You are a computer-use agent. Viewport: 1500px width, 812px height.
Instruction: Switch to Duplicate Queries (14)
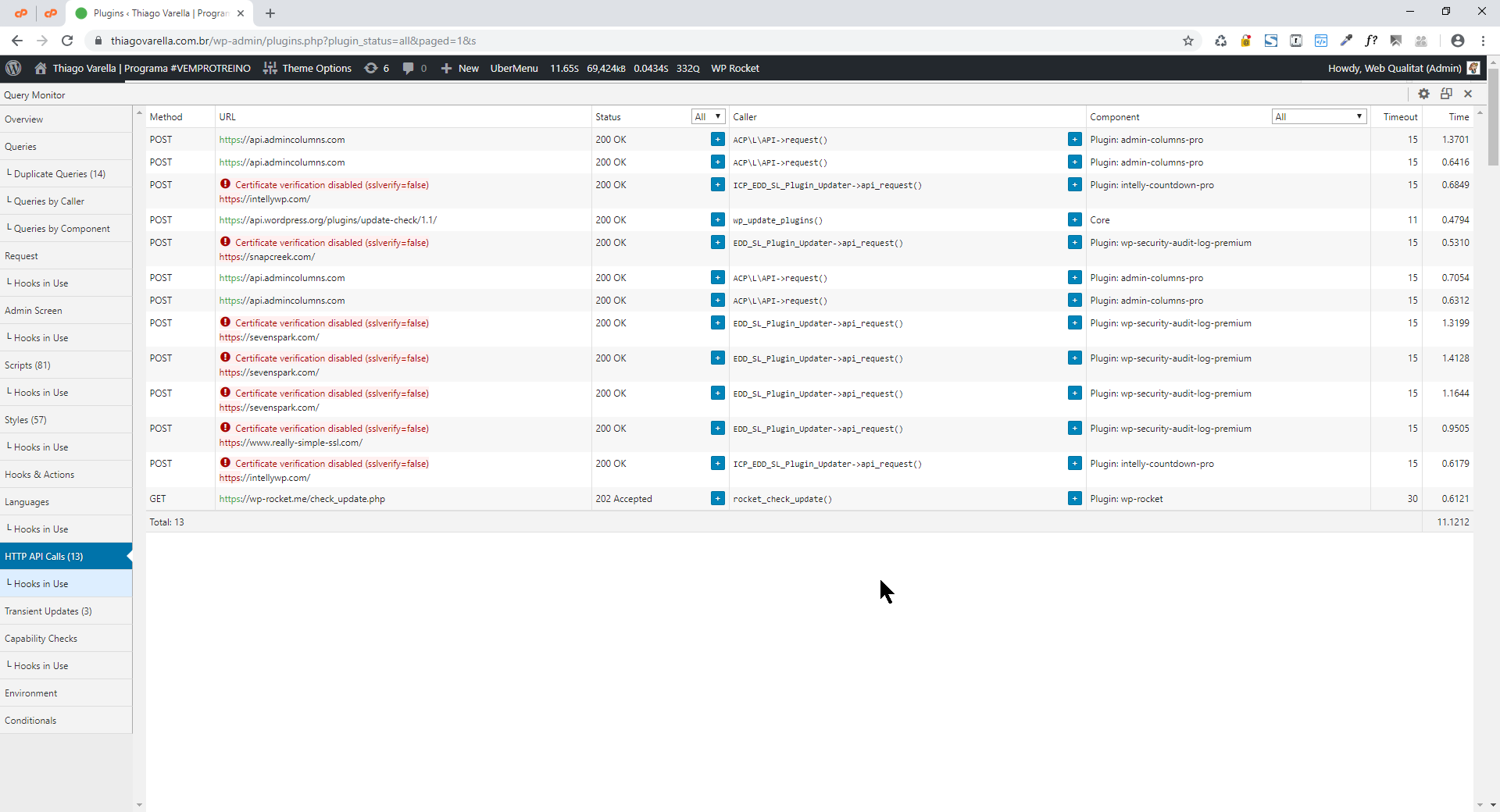(x=66, y=174)
